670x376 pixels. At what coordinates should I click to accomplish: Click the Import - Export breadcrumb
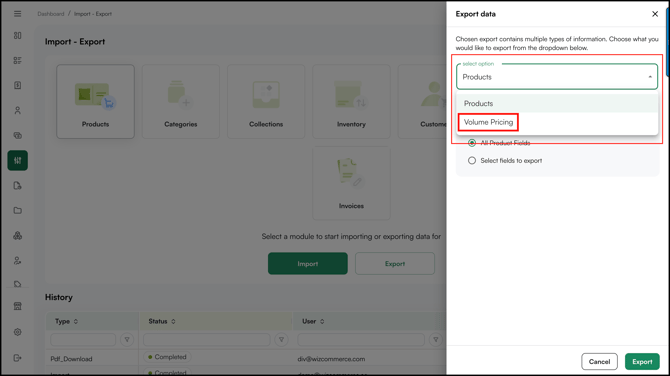click(x=93, y=14)
